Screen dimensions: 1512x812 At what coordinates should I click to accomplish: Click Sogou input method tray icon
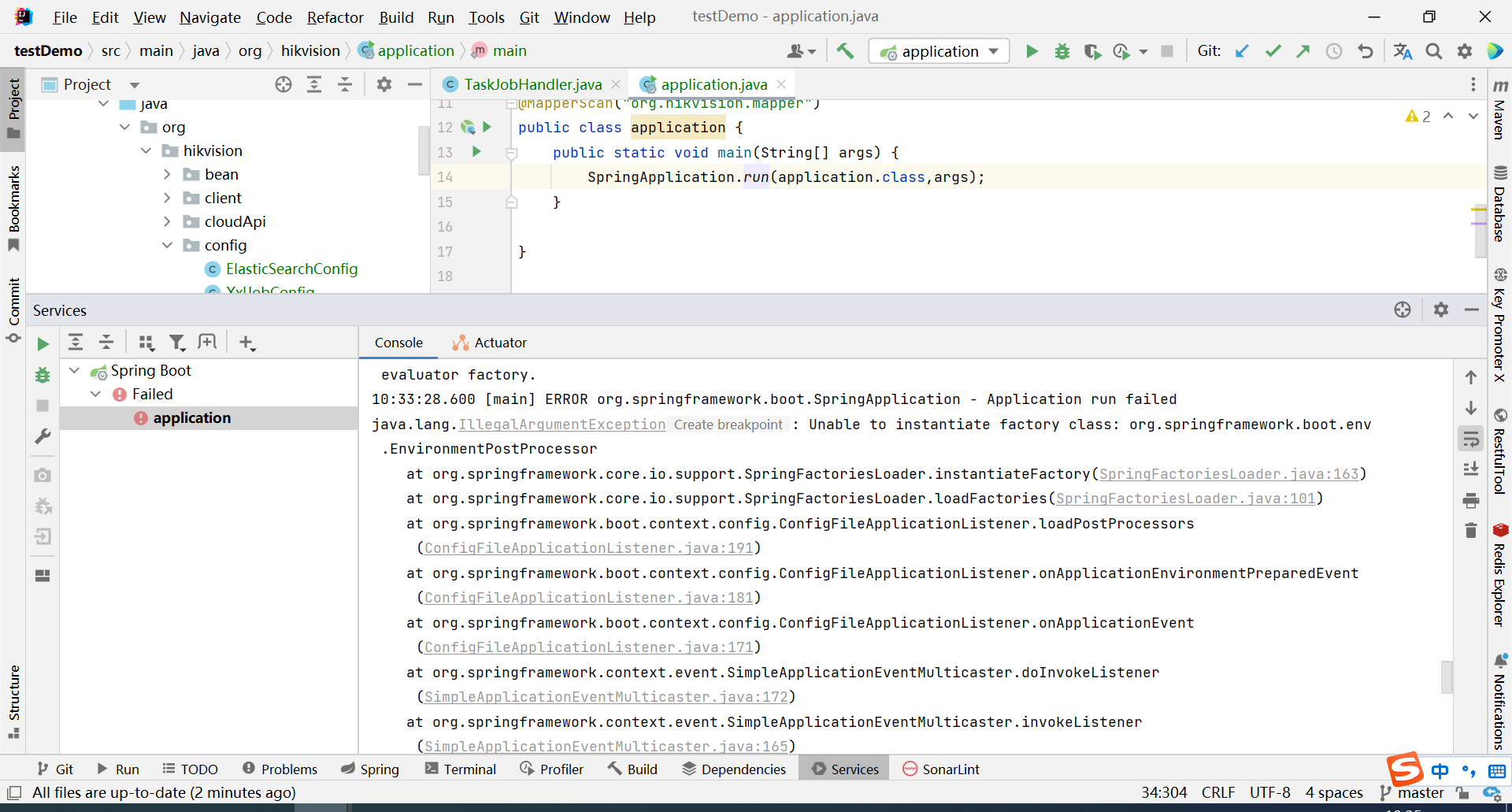(x=1406, y=769)
